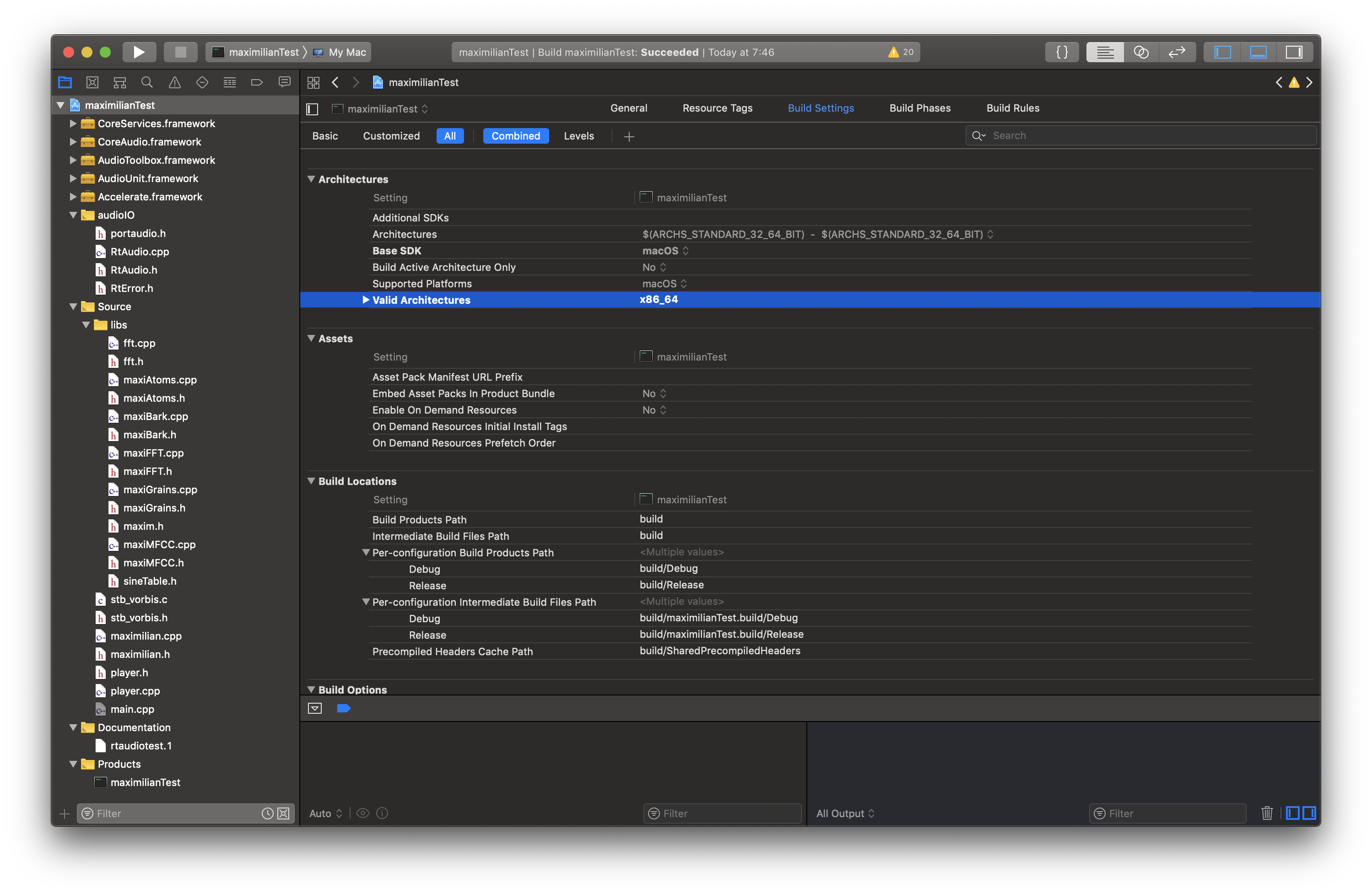Click the Code Review braces icon

click(x=1061, y=52)
